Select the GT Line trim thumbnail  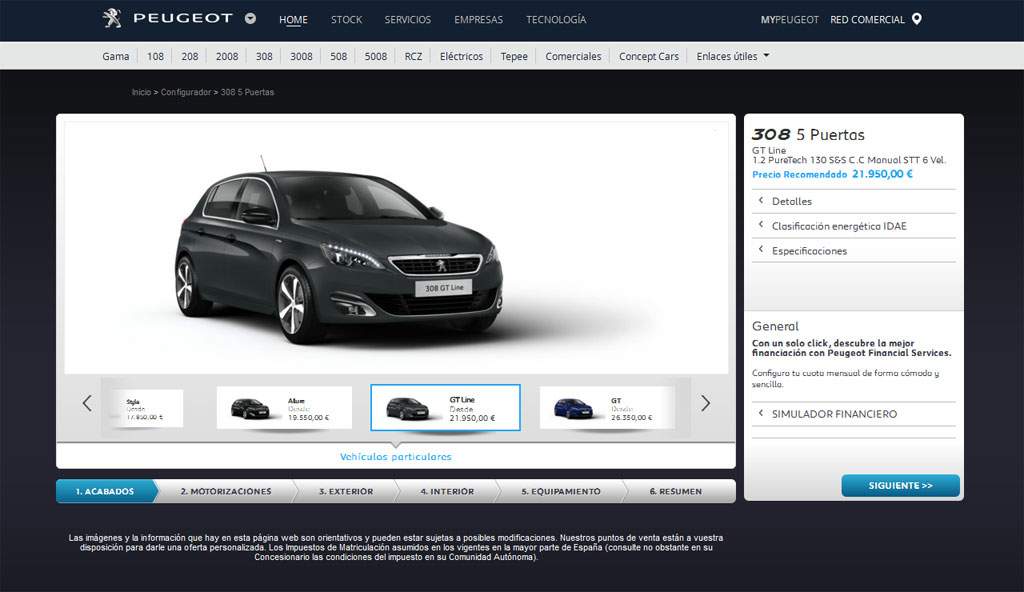click(x=445, y=408)
